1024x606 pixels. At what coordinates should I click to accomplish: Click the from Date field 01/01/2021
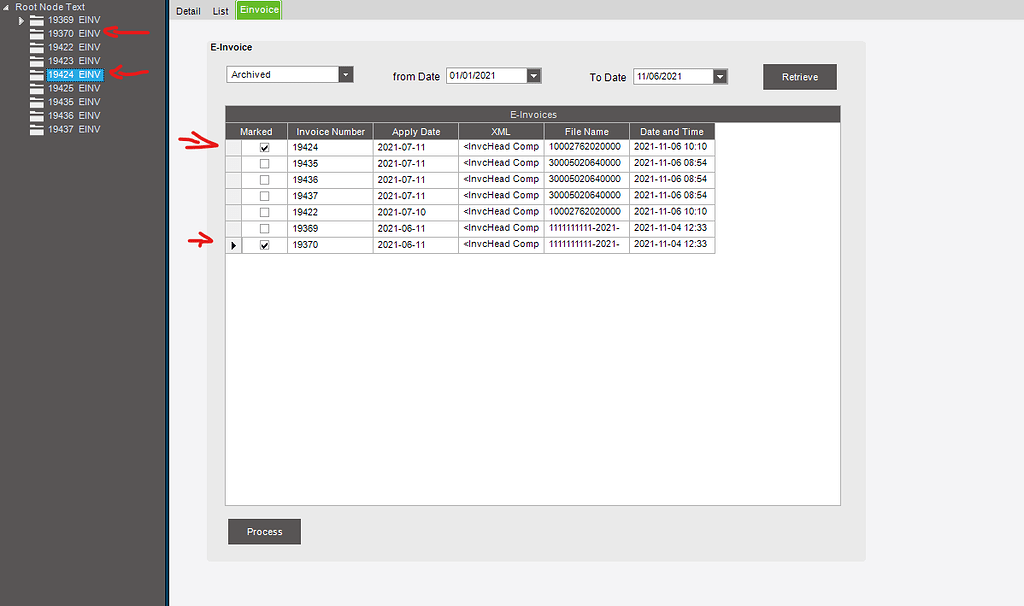487,76
